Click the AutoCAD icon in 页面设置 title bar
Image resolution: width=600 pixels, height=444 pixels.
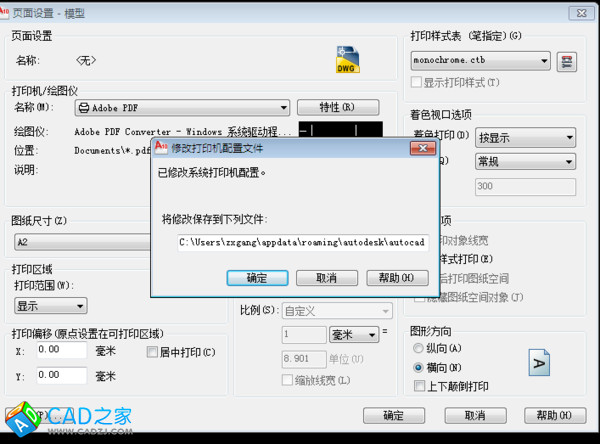point(10,13)
